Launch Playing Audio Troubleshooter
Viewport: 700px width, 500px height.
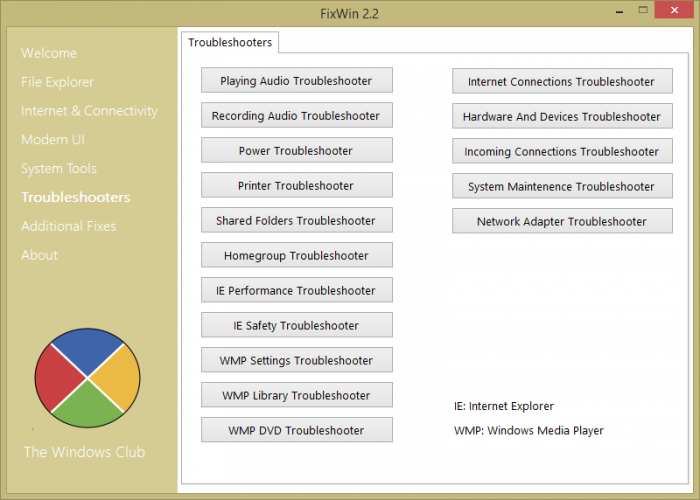[297, 80]
